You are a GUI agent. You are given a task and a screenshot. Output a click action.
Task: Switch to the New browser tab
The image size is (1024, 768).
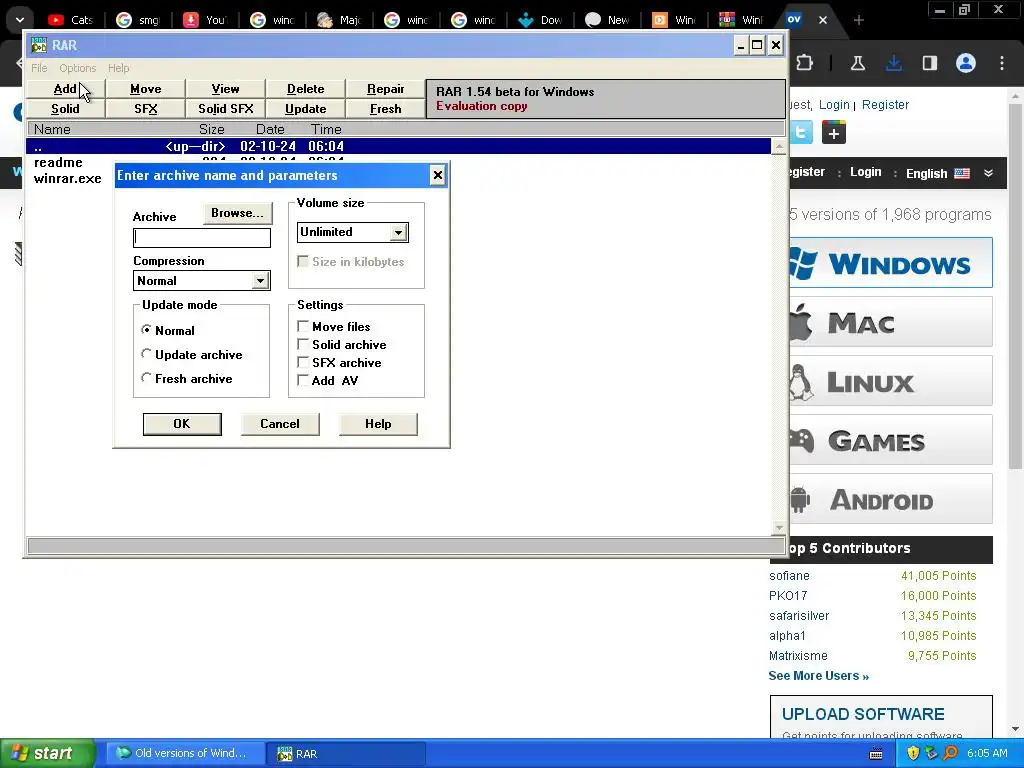(608, 20)
